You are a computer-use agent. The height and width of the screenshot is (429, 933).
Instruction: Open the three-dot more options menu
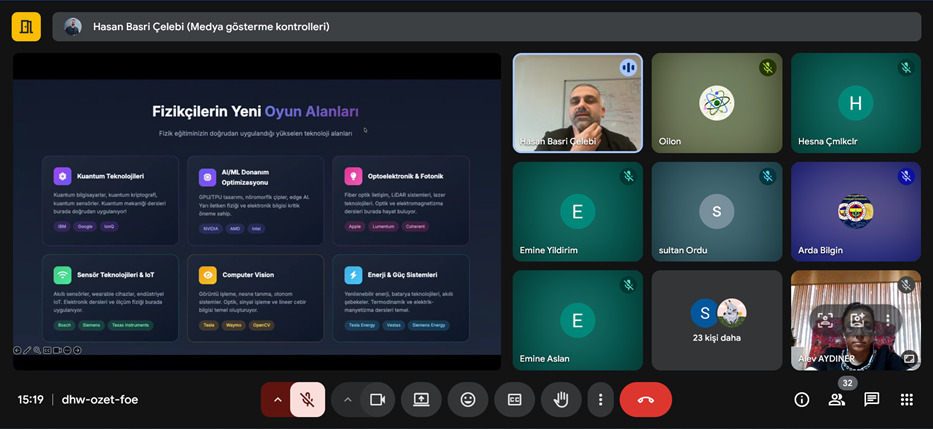600,399
